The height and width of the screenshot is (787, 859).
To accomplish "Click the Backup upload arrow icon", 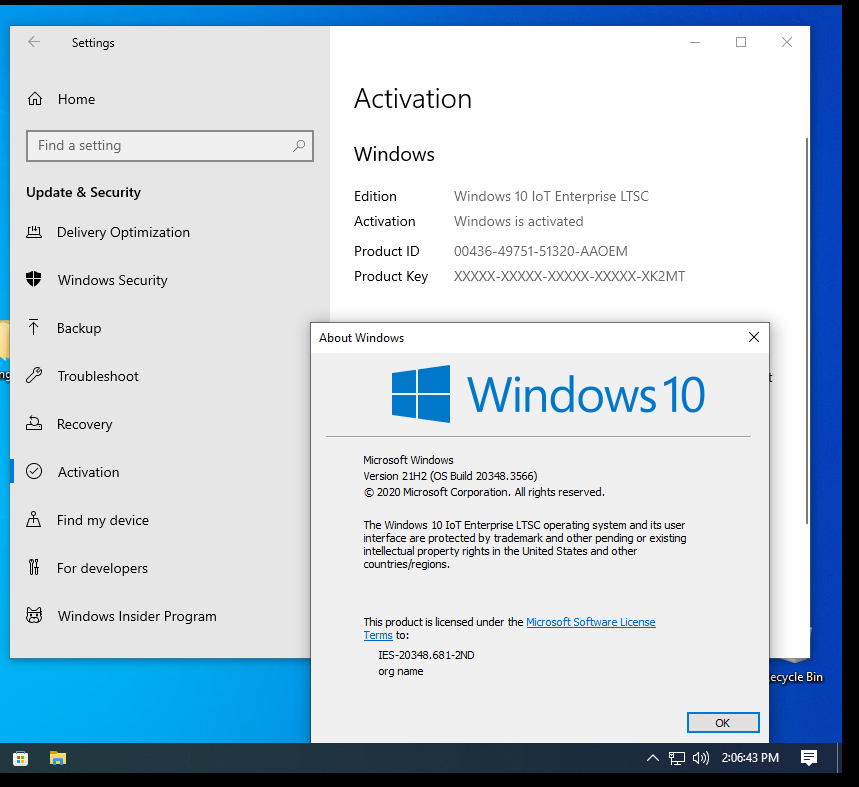I will tap(33, 328).
